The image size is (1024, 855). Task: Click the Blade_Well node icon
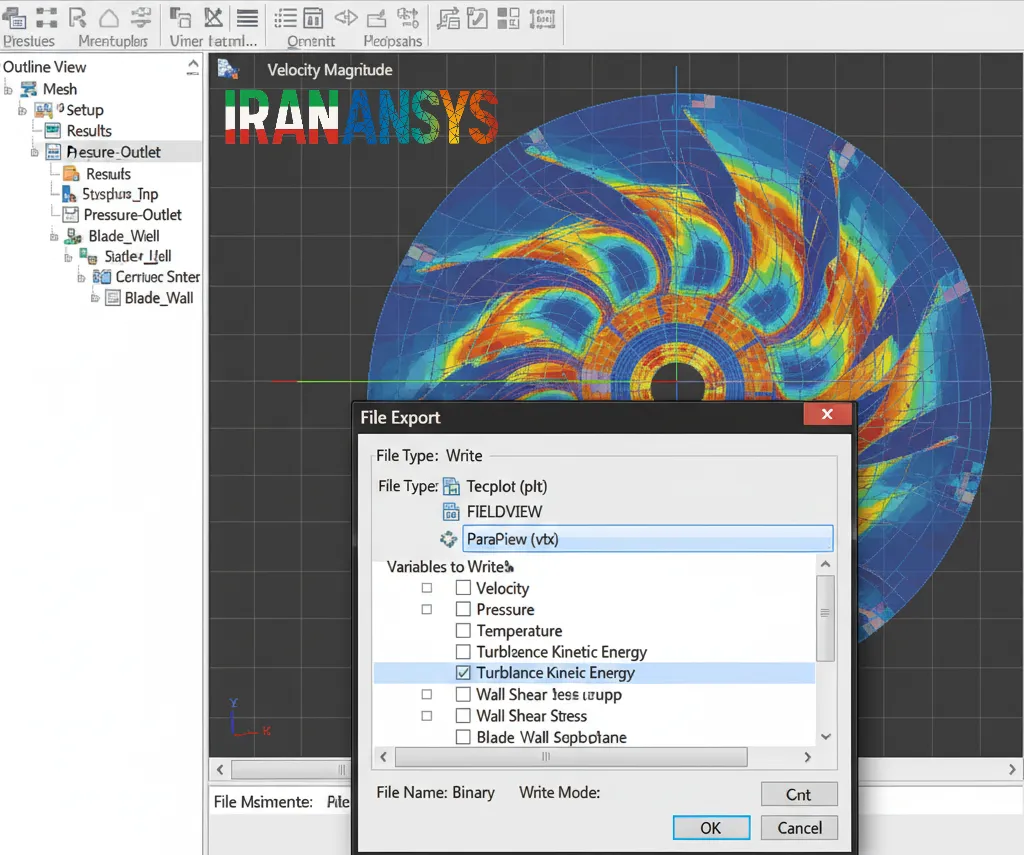tap(73, 236)
